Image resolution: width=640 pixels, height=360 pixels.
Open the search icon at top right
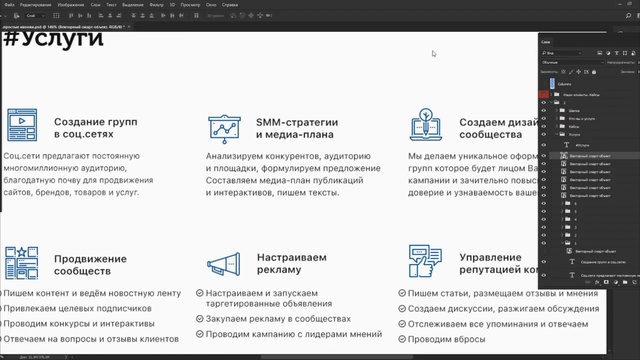pos(628,16)
